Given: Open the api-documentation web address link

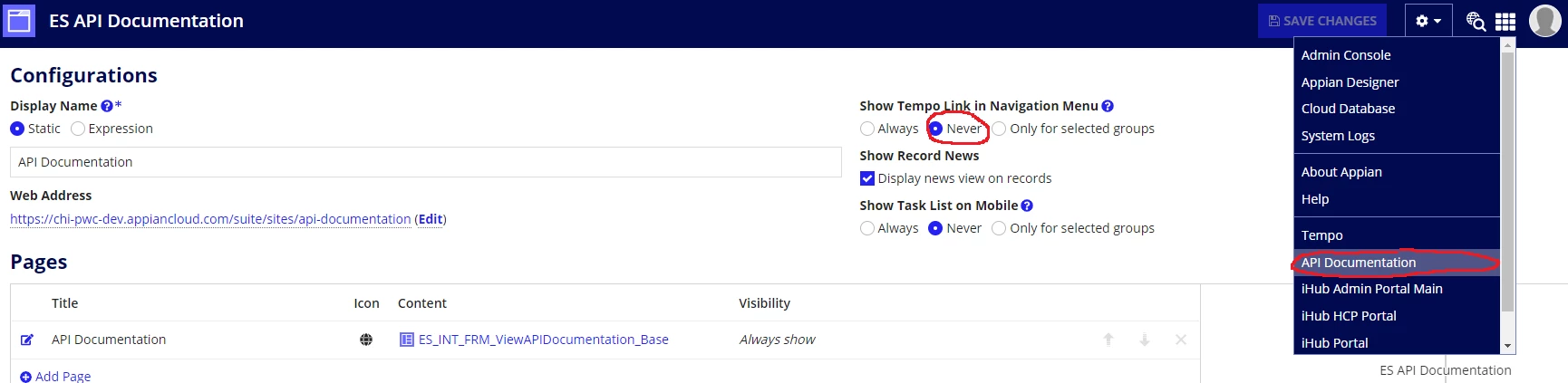Looking at the screenshot, I should (x=210, y=219).
